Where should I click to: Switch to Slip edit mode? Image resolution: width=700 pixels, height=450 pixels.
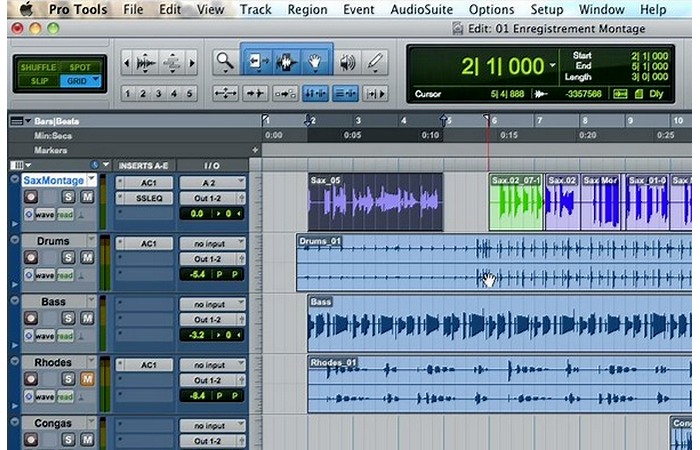(39, 80)
